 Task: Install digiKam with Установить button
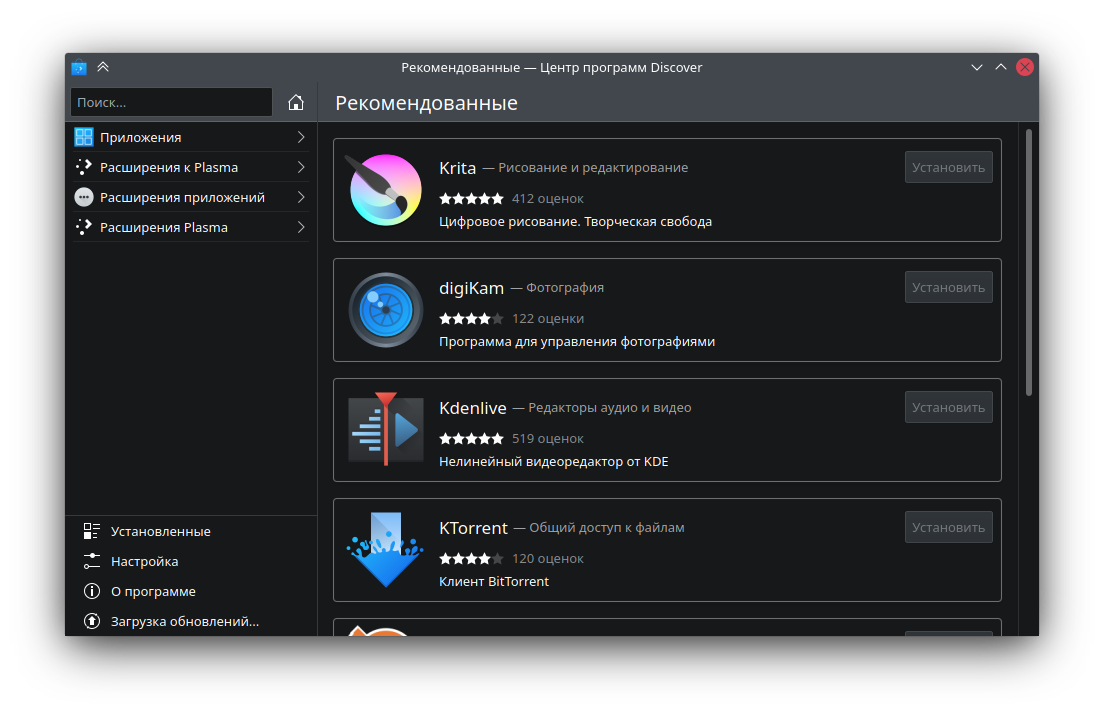(948, 287)
